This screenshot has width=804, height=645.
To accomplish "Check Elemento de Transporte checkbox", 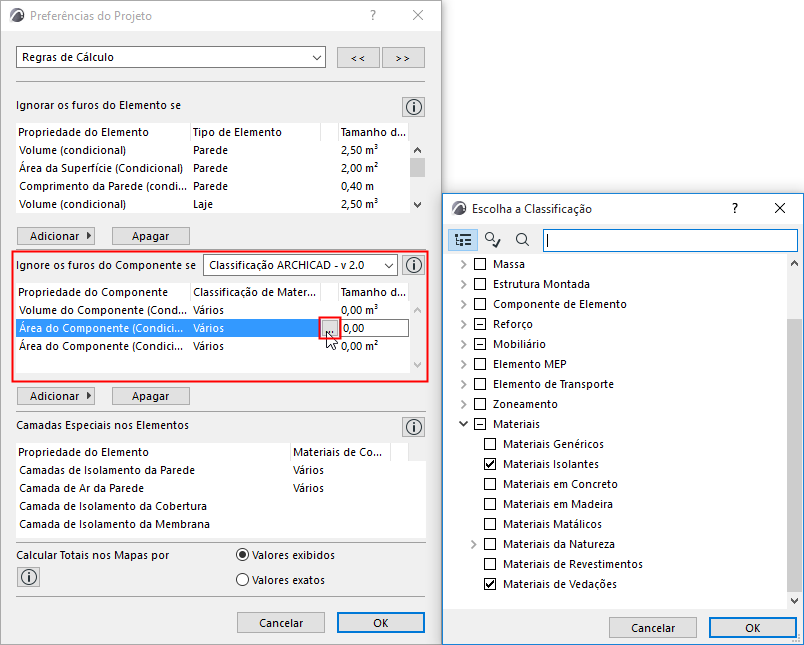I will [480, 384].
